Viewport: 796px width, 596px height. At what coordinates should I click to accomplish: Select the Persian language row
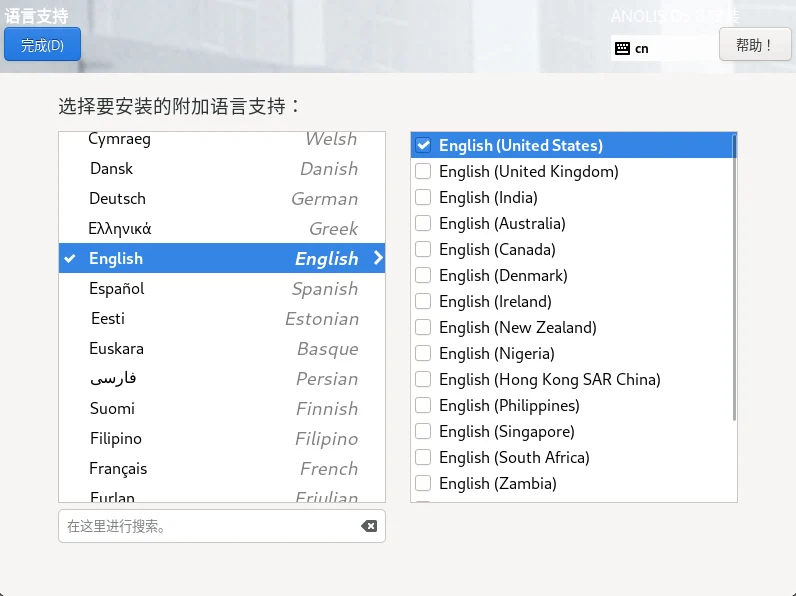click(222, 378)
